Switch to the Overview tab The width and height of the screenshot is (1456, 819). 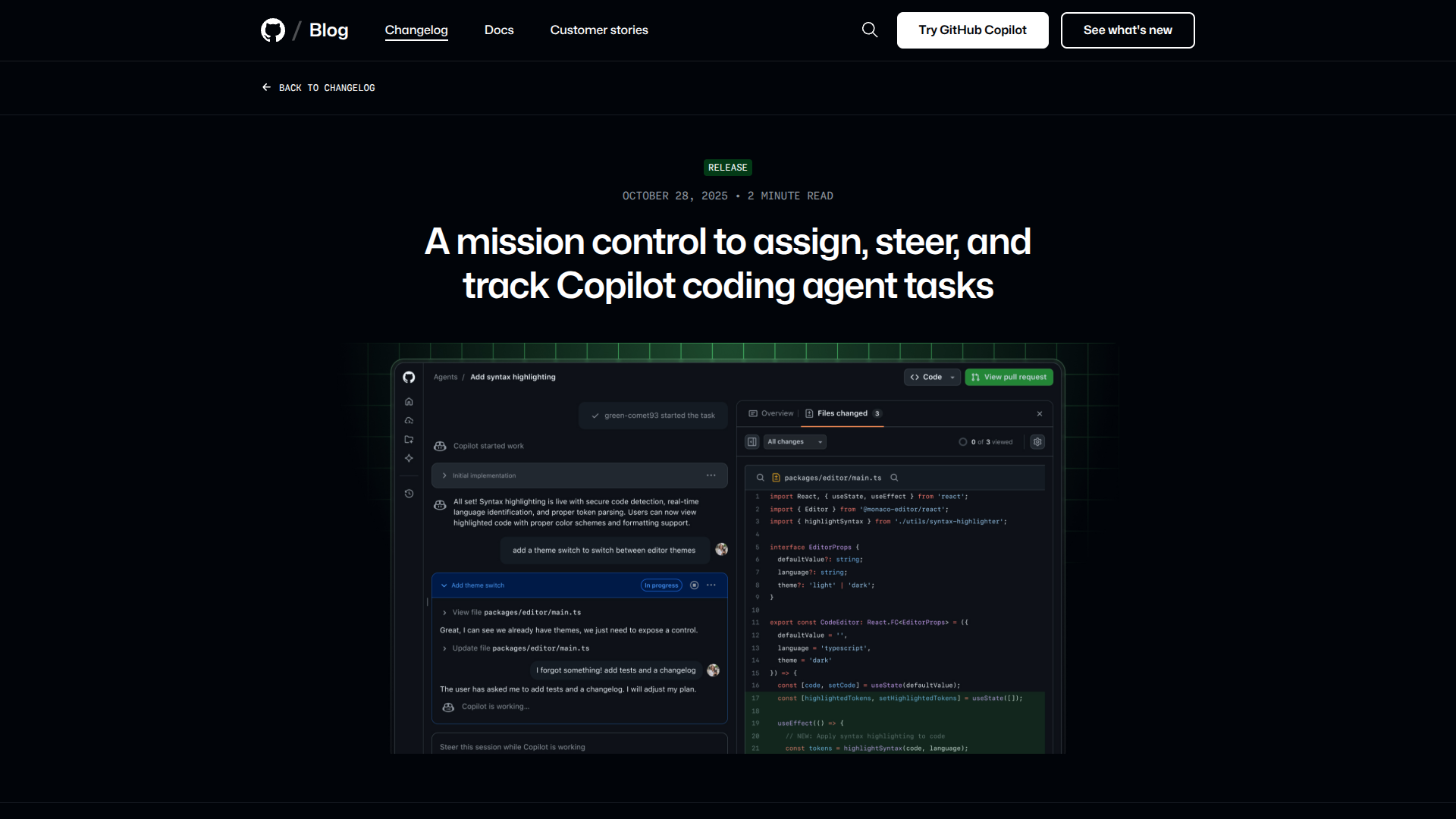[x=777, y=413]
